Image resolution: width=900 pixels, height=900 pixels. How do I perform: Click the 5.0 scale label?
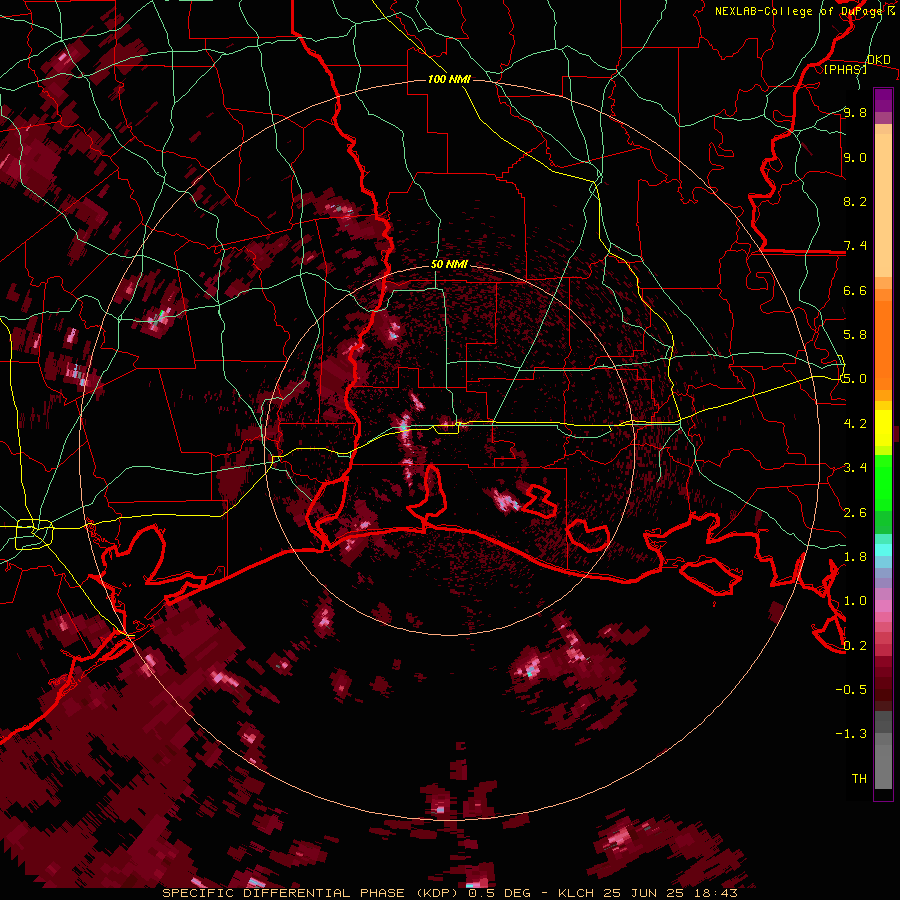(x=855, y=379)
